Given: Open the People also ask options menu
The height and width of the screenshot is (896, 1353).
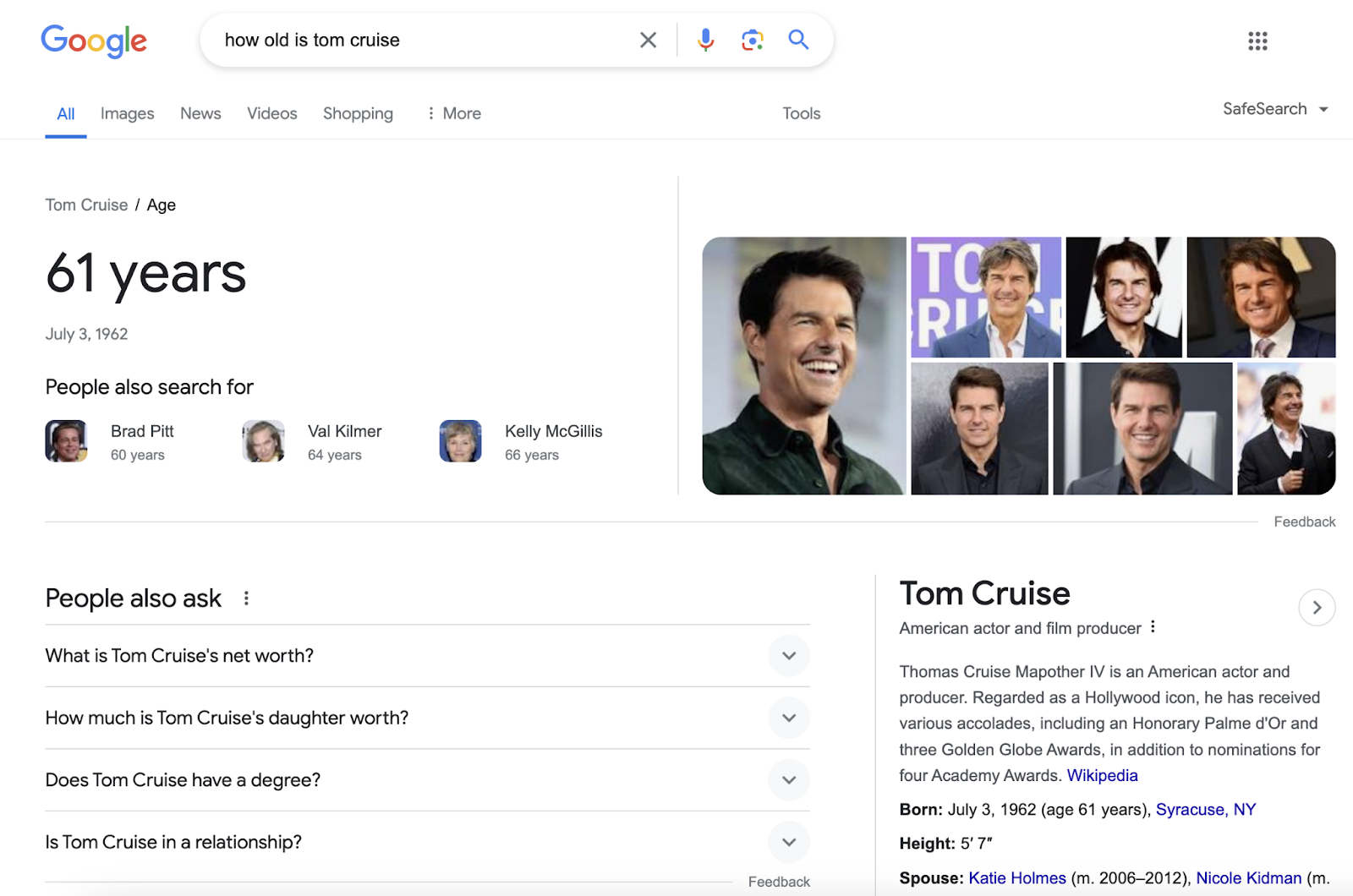Looking at the screenshot, I should point(246,598).
